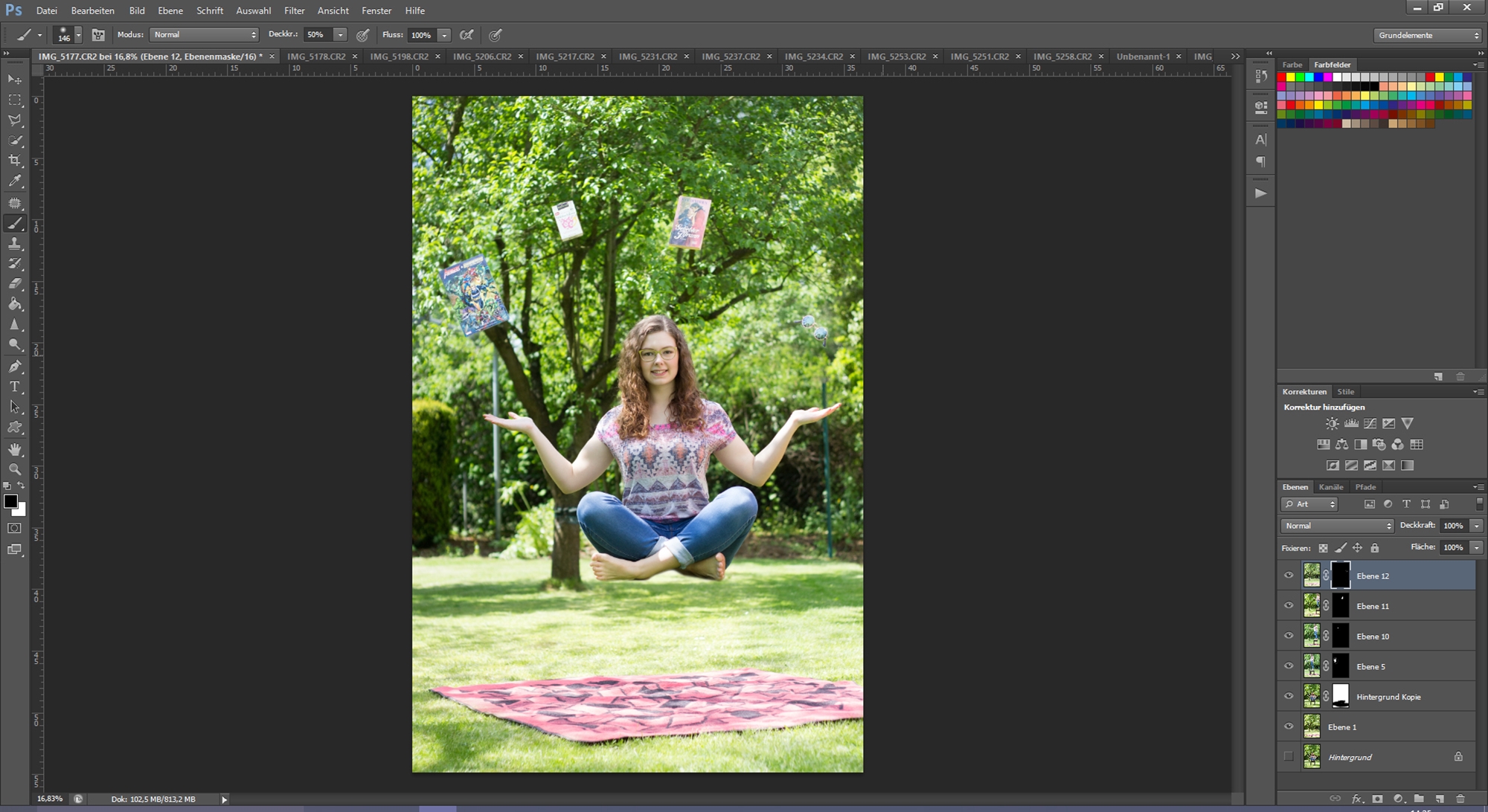Select the Hand tool

coord(15,449)
